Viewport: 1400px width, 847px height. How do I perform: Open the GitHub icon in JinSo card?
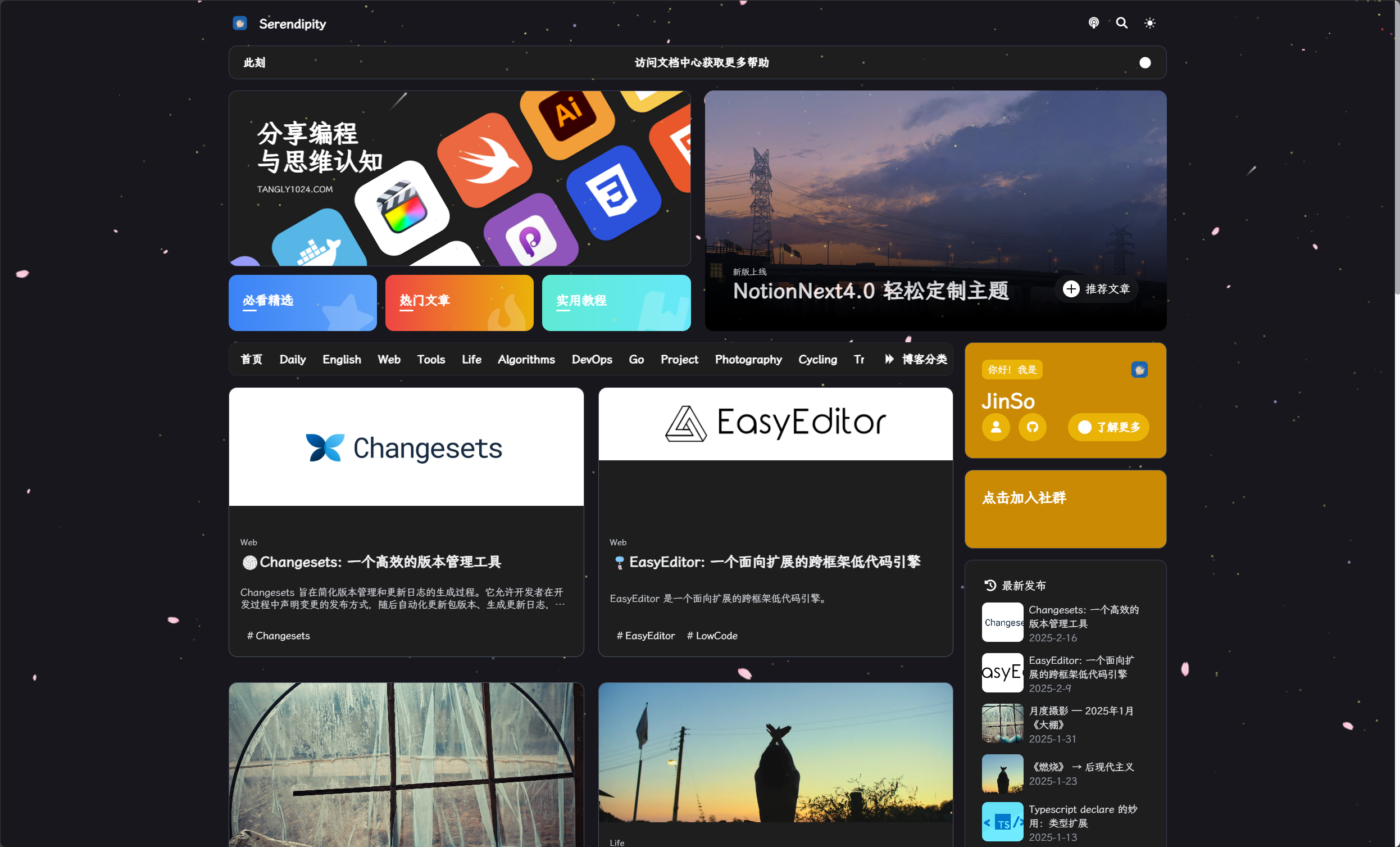[1032, 427]
